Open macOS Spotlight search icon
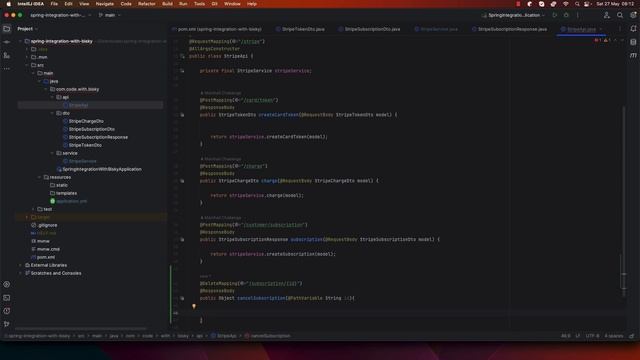This screenshot has width=640, height=360. (577, 4)
